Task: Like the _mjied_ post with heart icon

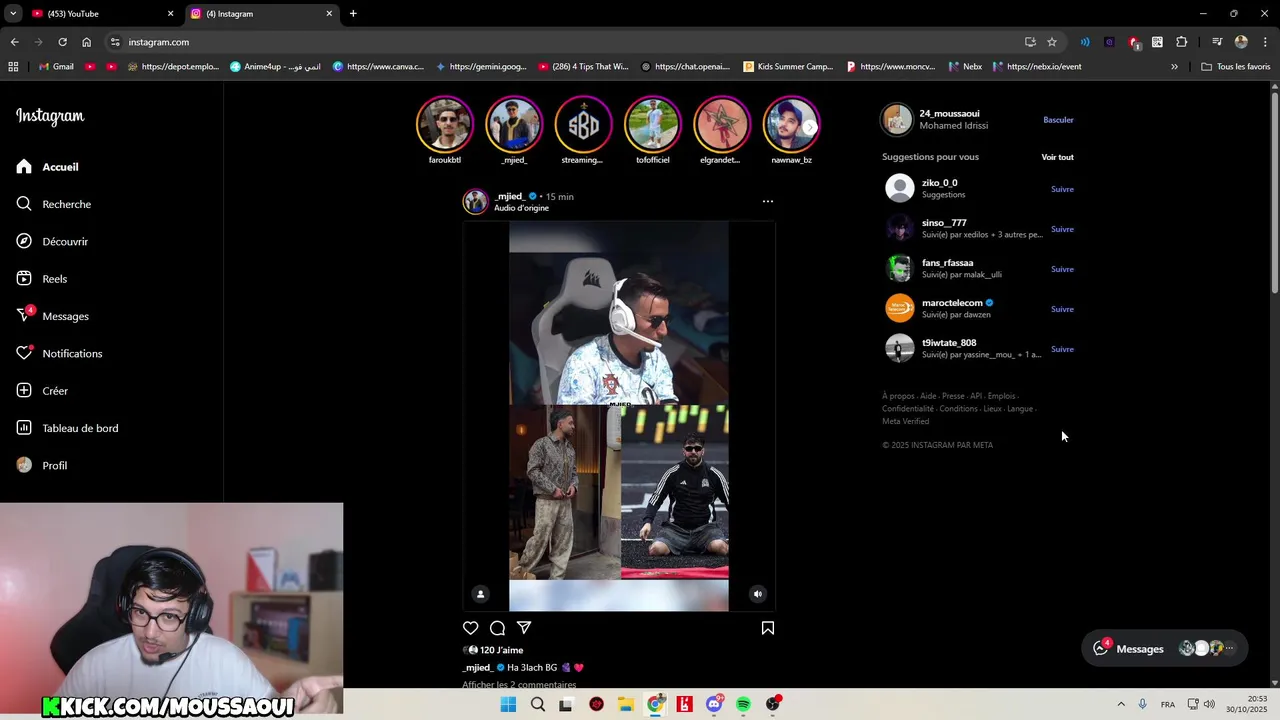Action: (471, 628)
